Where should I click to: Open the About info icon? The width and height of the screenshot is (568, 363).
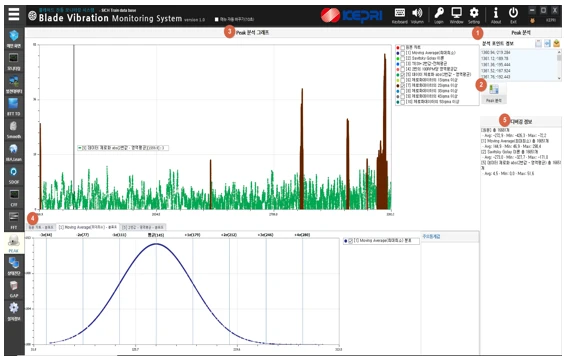(x=496, y=16)
